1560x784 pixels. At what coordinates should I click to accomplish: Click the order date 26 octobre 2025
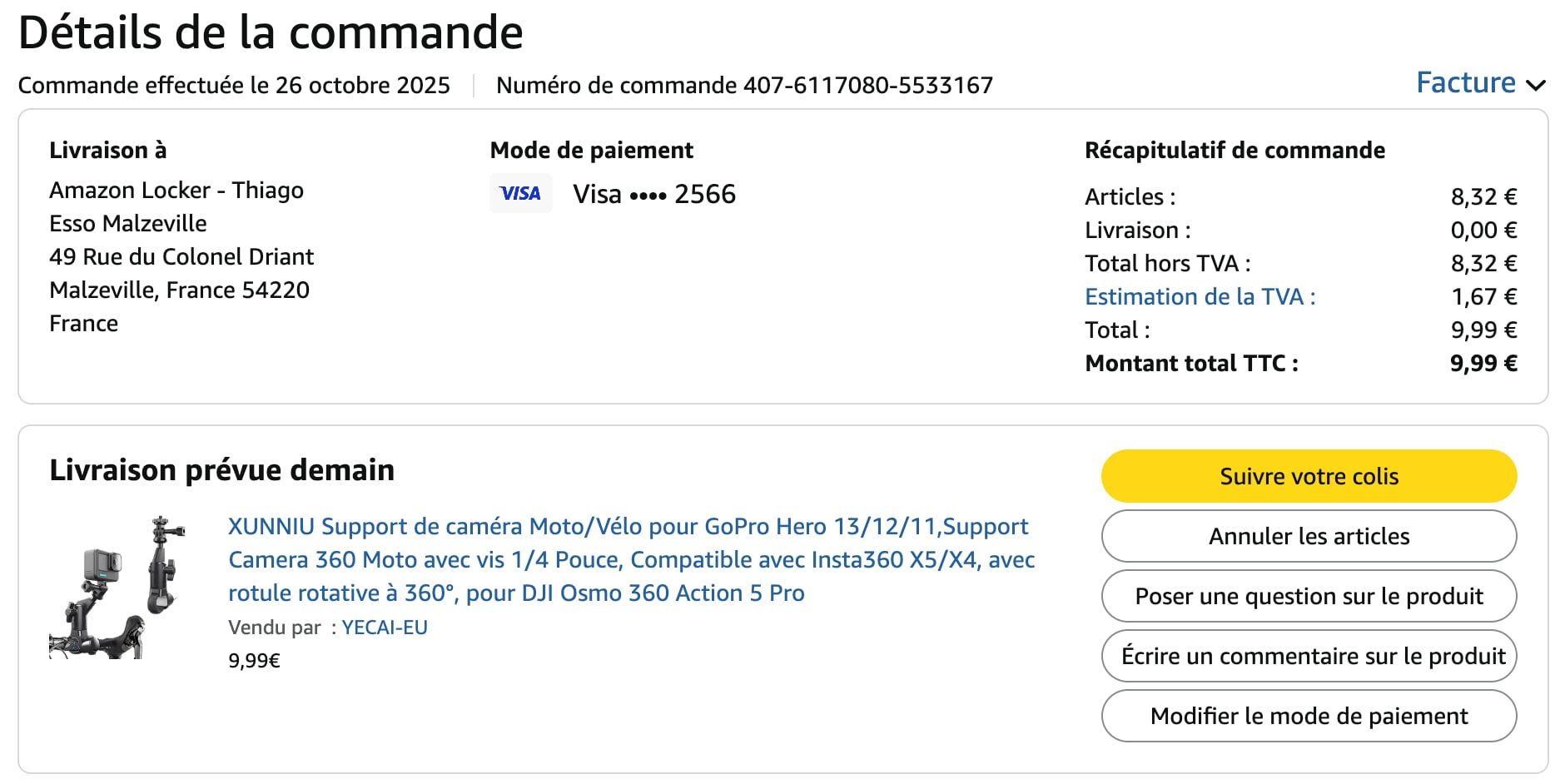(362, 85)
